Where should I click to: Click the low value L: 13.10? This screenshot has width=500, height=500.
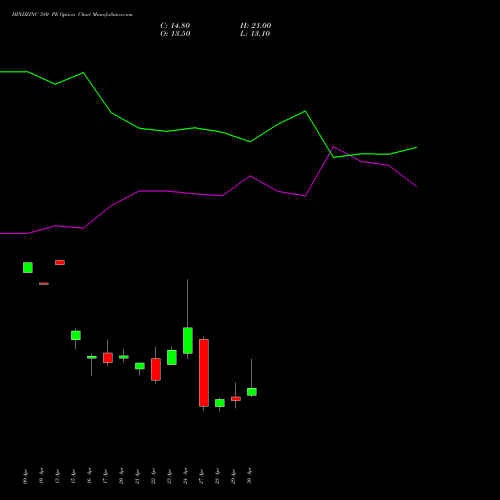(x=255, y=34)
